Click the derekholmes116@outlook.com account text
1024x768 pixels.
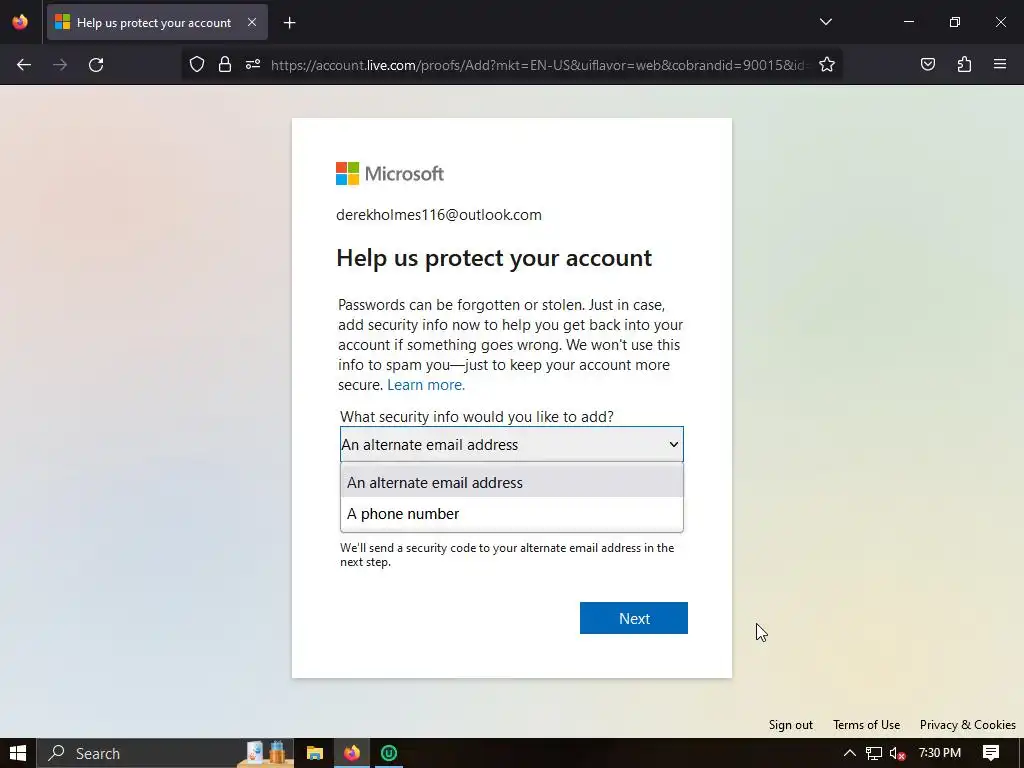[439, 215]
